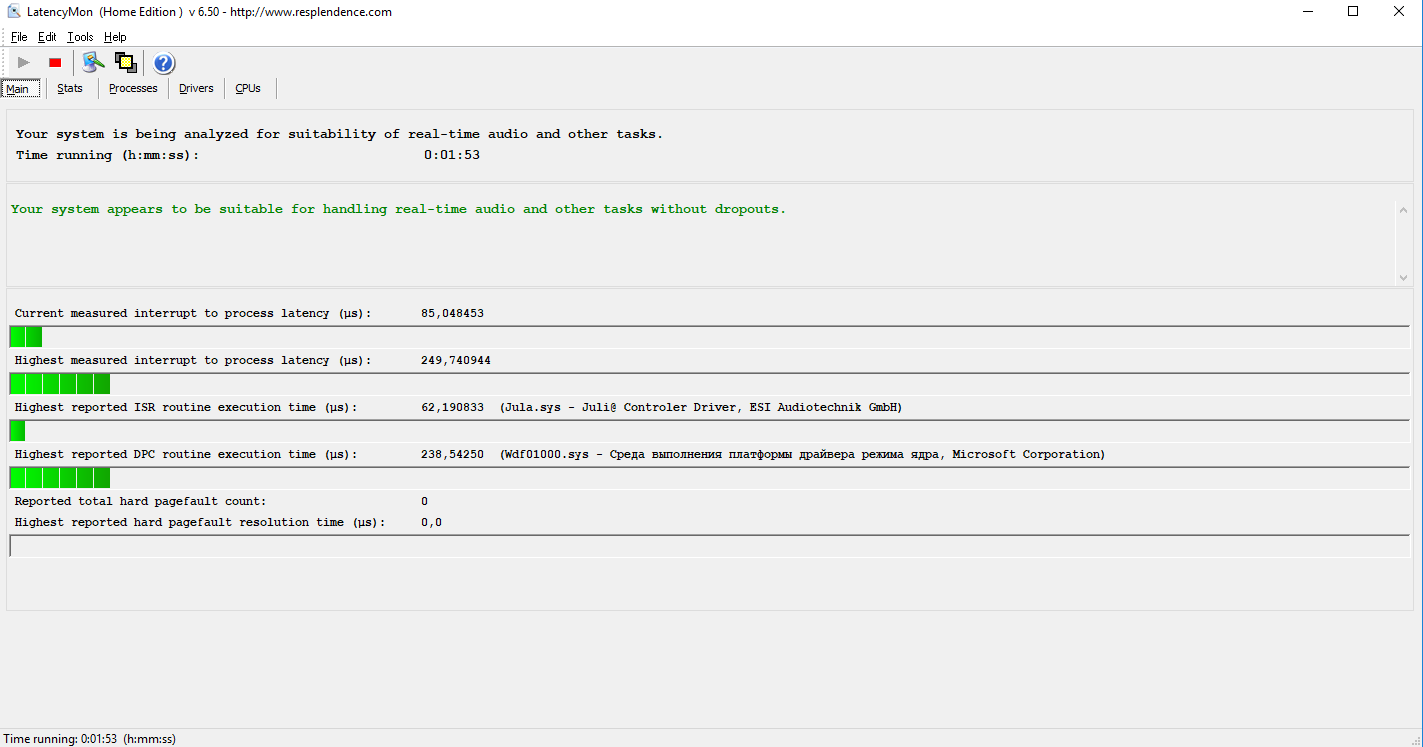This screenshot has height=747, width=1423.
Task: Open the Help menu
Action: 115,37
